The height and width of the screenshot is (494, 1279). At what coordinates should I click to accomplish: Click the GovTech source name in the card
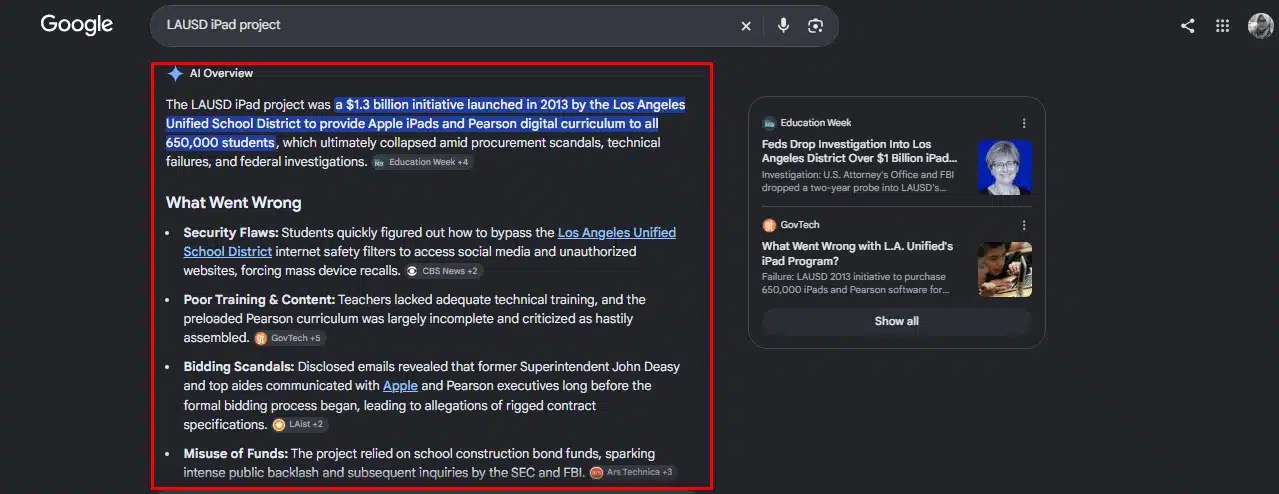point(800,225)
